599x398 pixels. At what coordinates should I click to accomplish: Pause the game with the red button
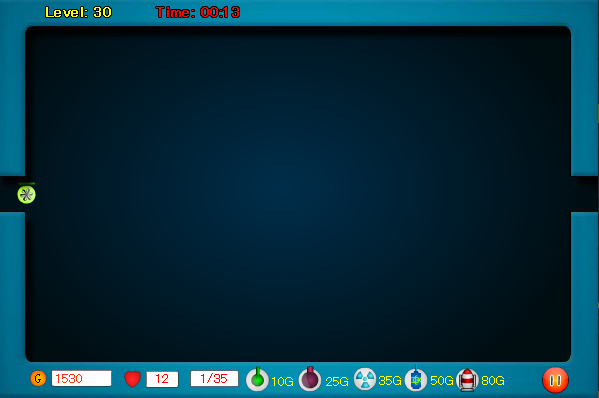(x=555, y=380)
